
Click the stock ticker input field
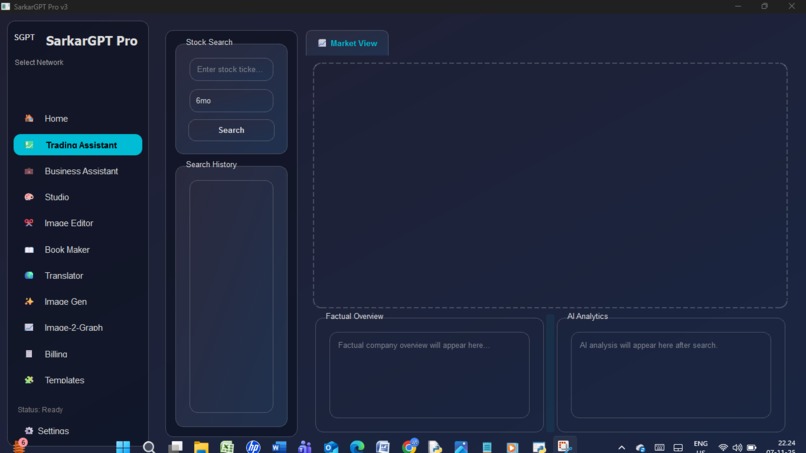231,69
